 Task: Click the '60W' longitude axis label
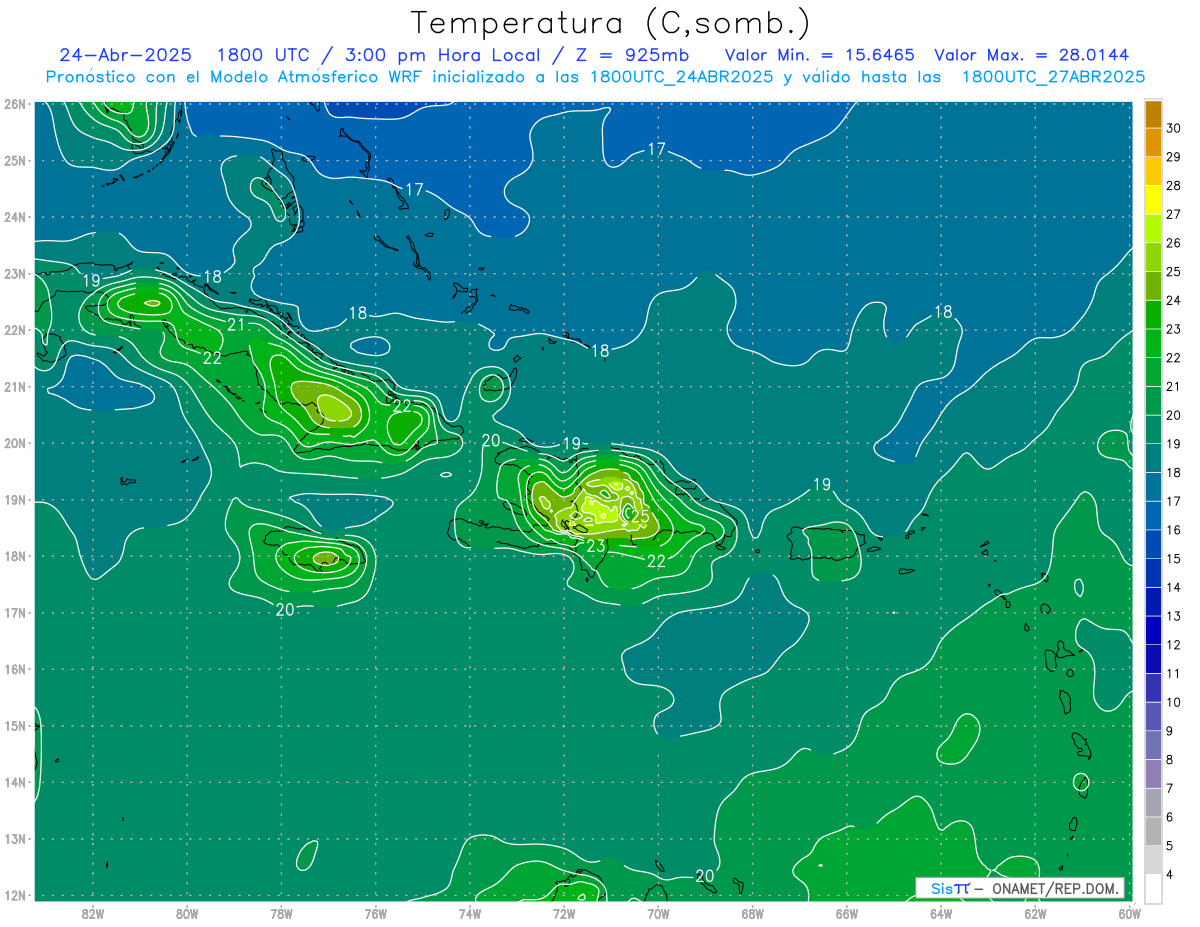tap(1128, 913)
